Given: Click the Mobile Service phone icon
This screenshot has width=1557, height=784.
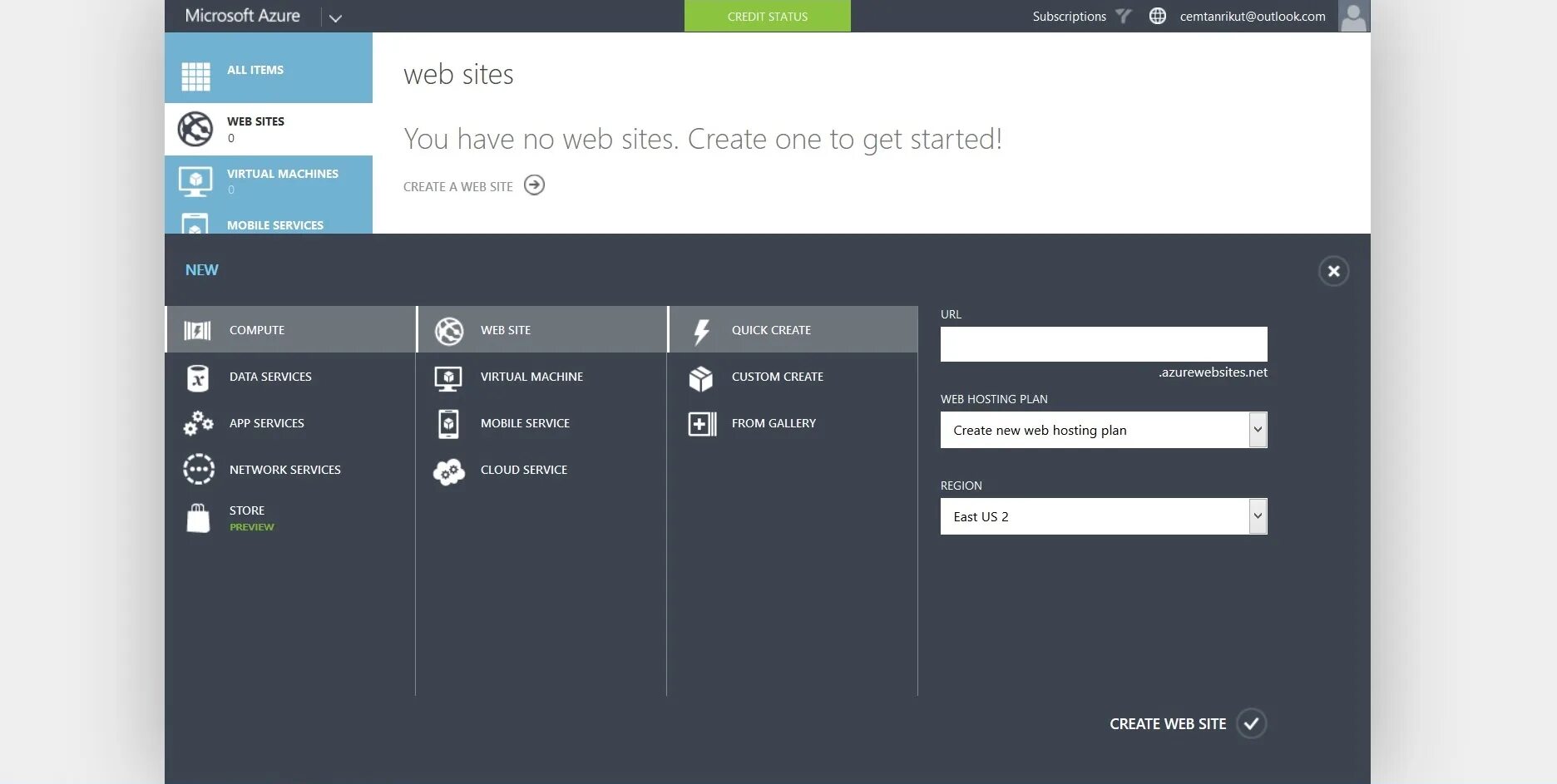Looking at the screenshot, I should click(x=448, y=424).
